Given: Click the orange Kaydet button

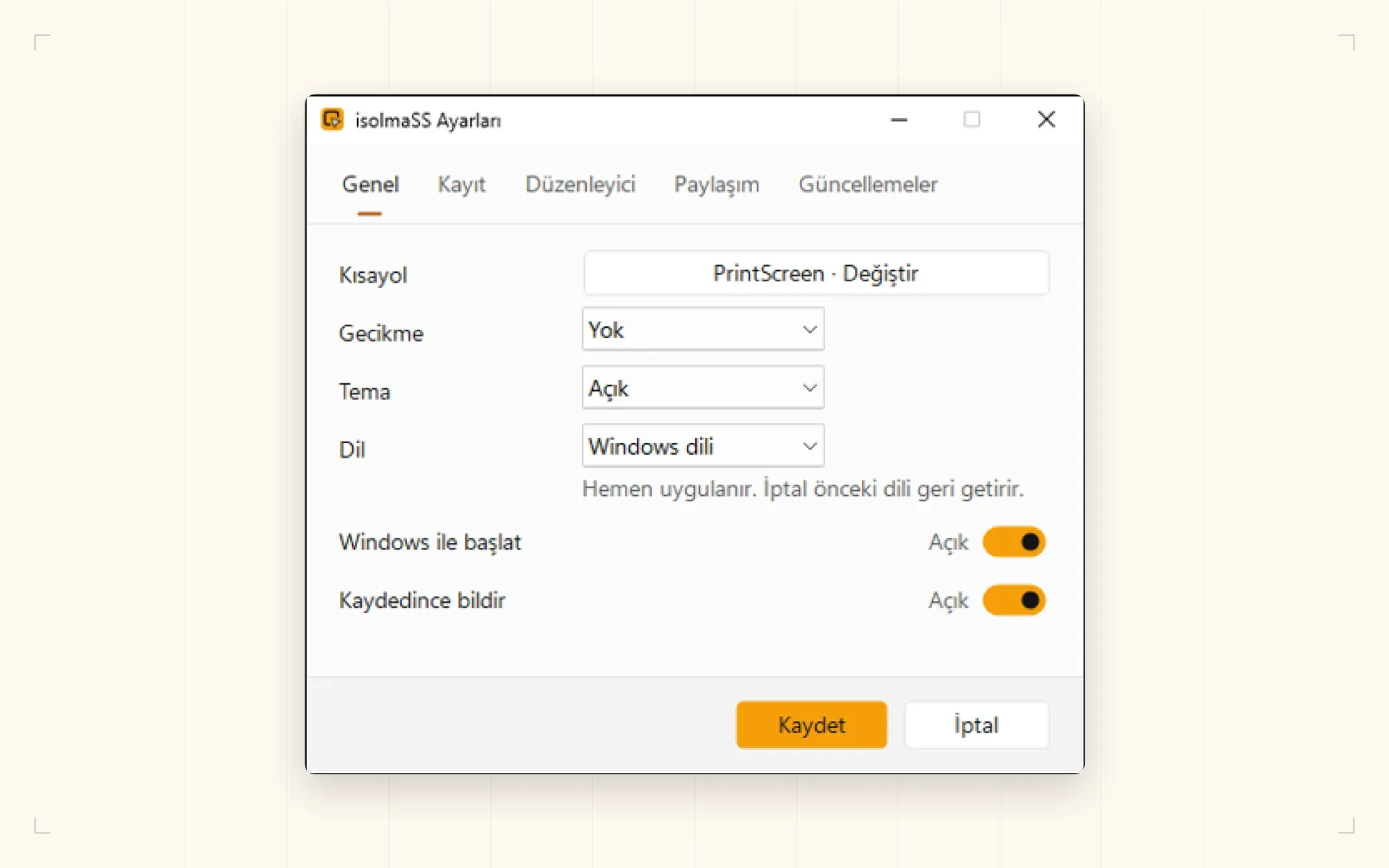Looking at the screenshot, I should tap(811, 725).
